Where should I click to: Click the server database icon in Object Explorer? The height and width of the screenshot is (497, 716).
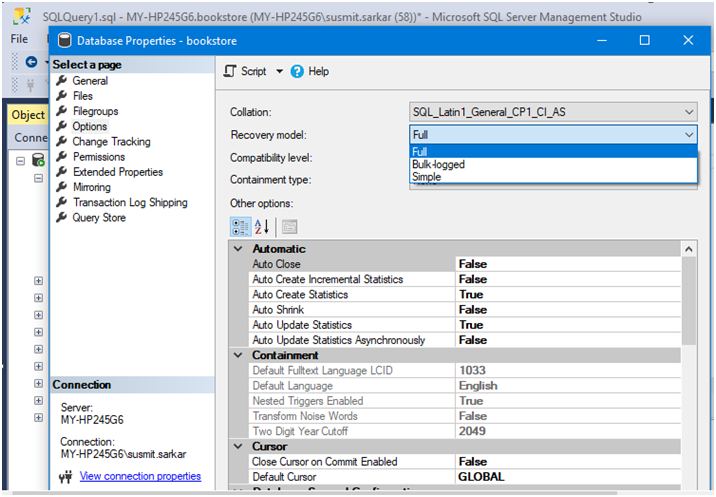(x=38, y=160)
